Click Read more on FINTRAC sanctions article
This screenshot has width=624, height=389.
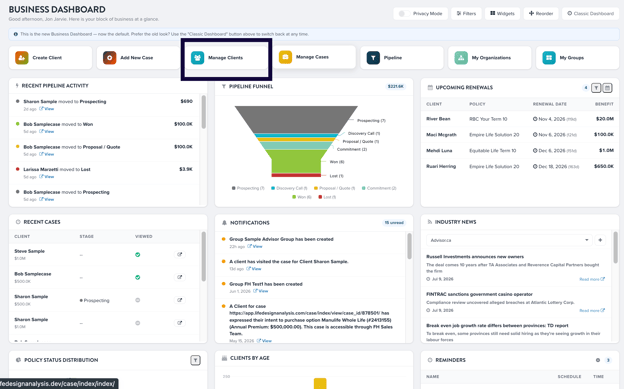click(592, 311)
